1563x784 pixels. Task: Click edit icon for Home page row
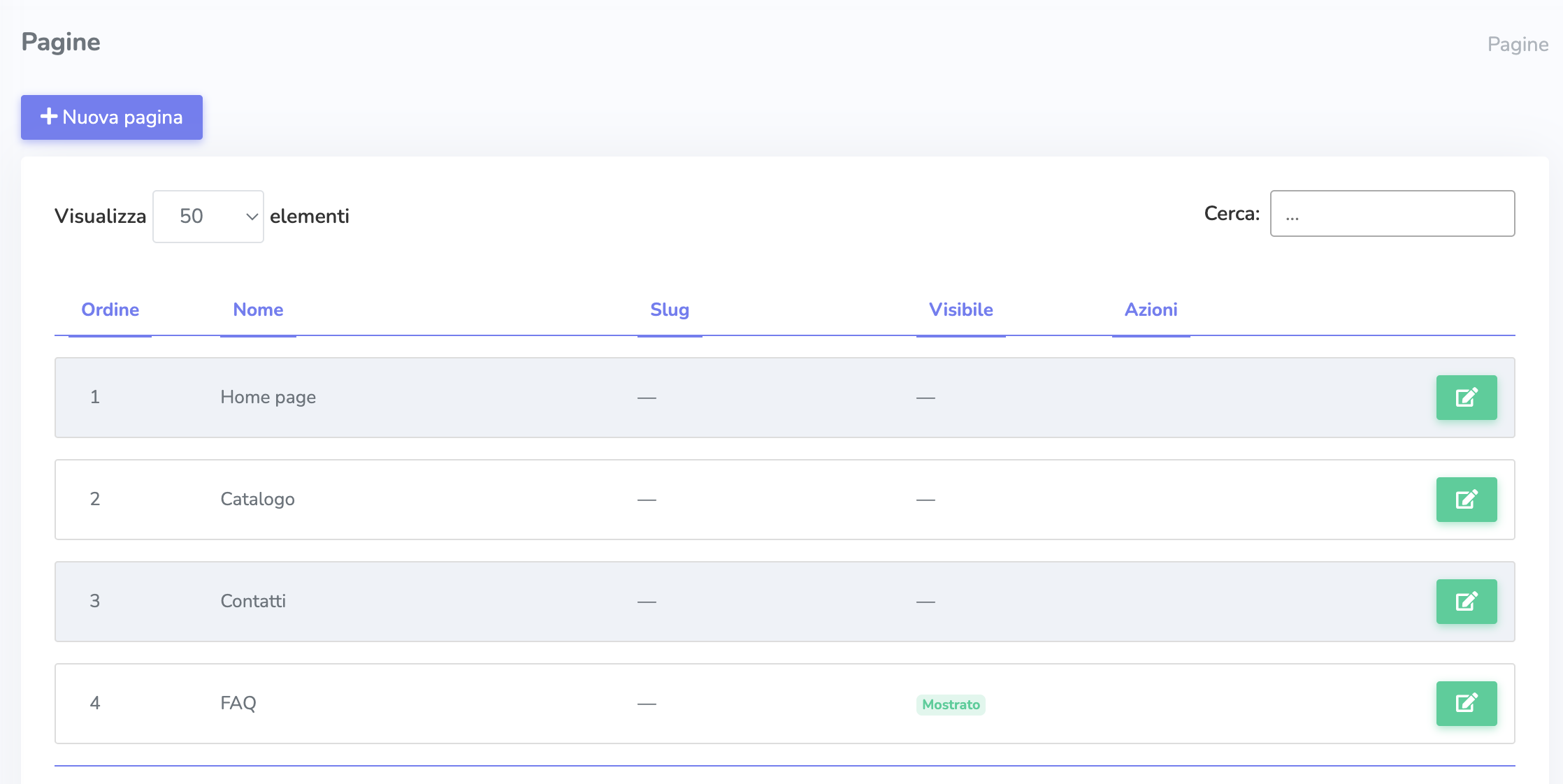point(1466,398)
